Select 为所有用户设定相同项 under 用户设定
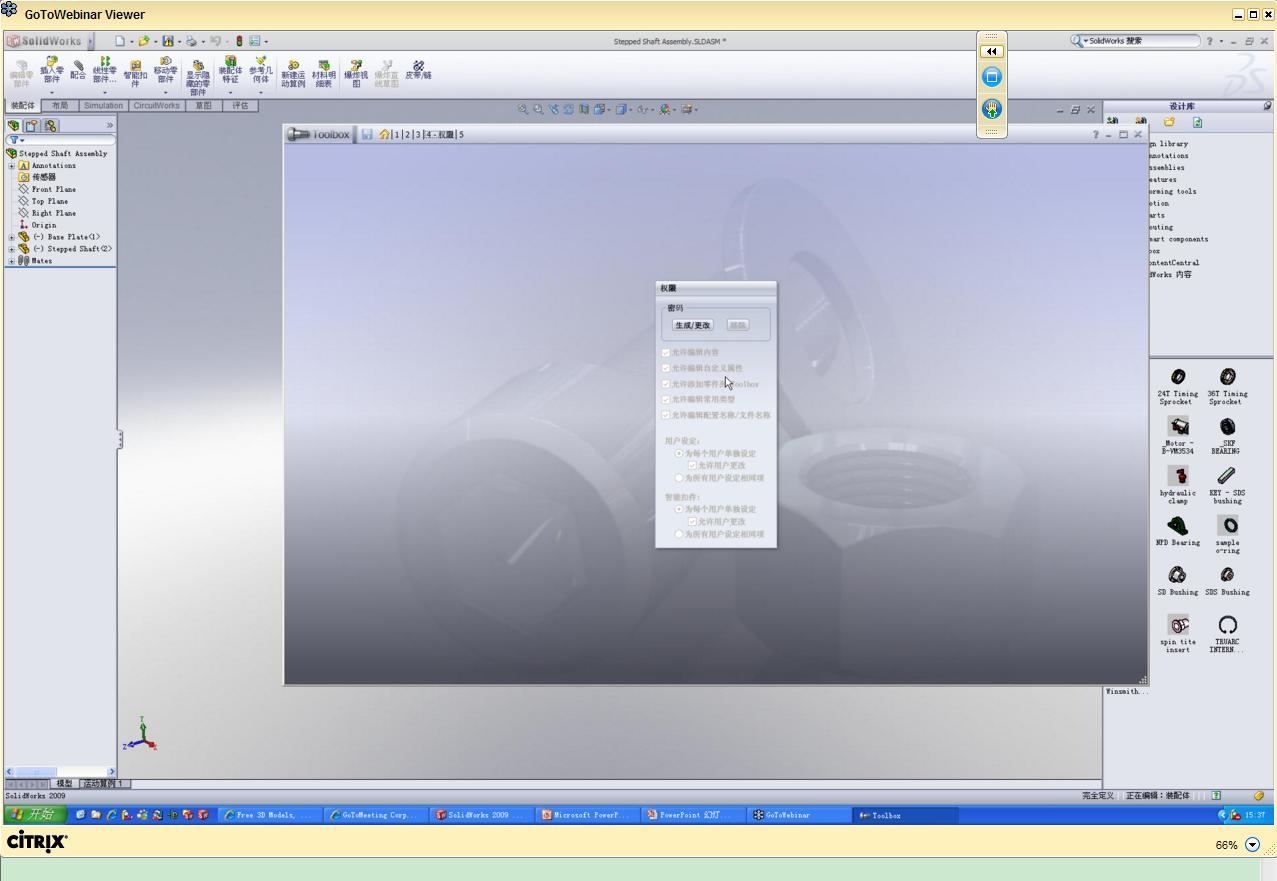This screenshot has height=881, width=1277. [679, 478]
